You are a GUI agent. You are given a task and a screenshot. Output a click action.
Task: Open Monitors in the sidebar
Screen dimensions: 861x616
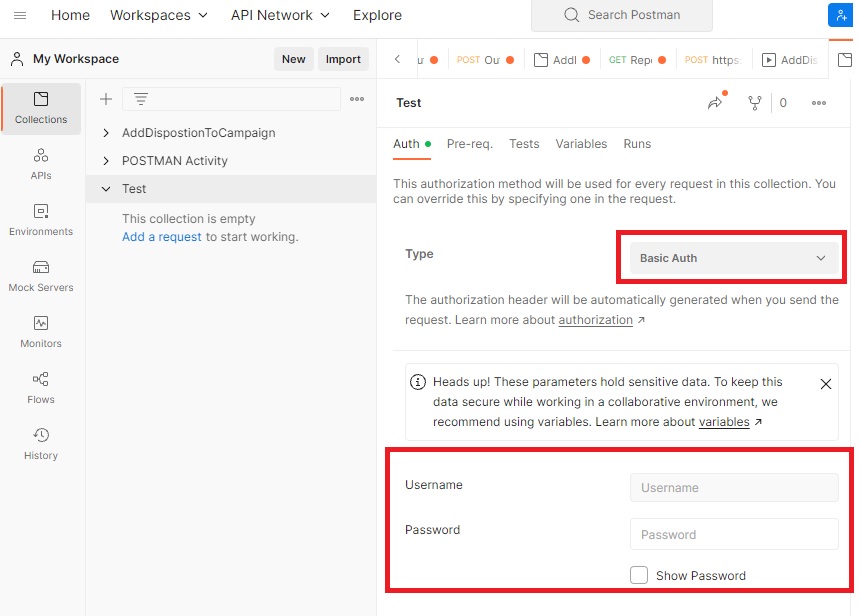coord(41,332)
